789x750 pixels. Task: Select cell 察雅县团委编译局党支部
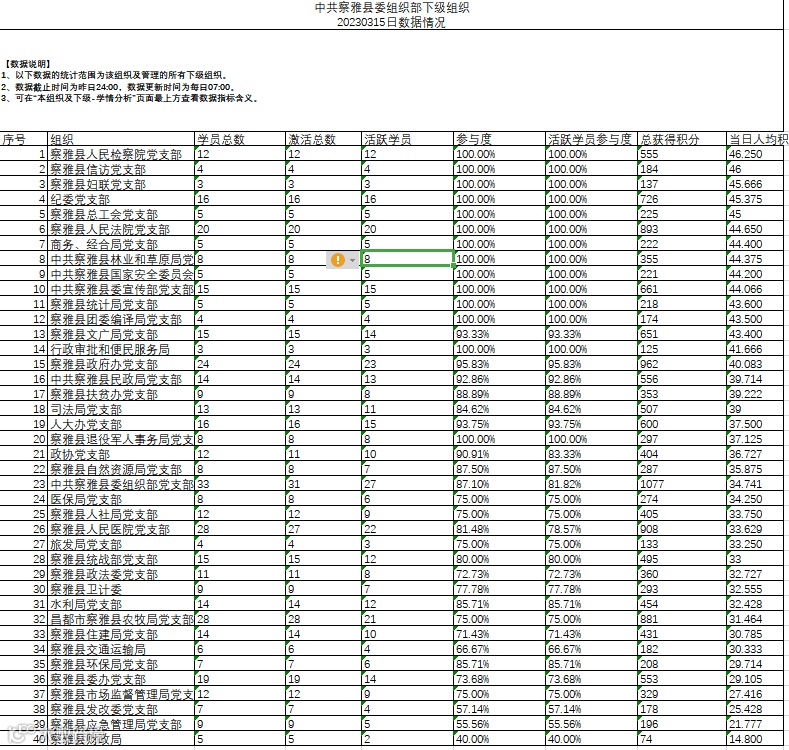pos(121,319)
